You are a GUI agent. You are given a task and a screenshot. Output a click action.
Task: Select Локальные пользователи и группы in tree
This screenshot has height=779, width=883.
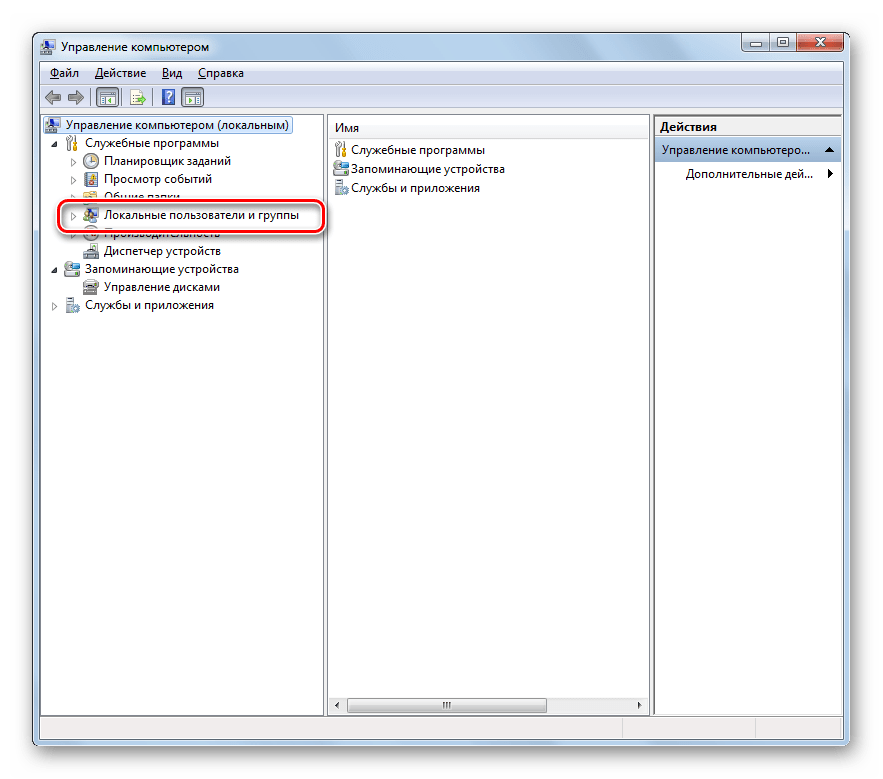click(201, 215)
